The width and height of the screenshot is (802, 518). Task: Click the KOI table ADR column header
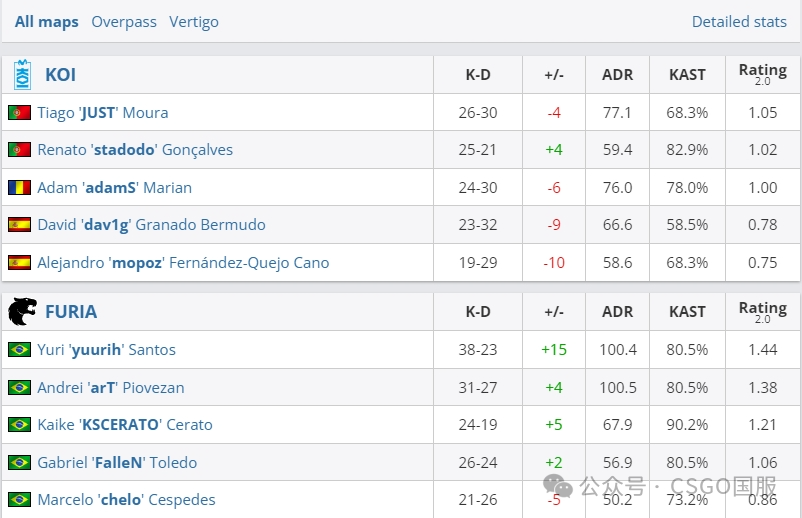617,75
